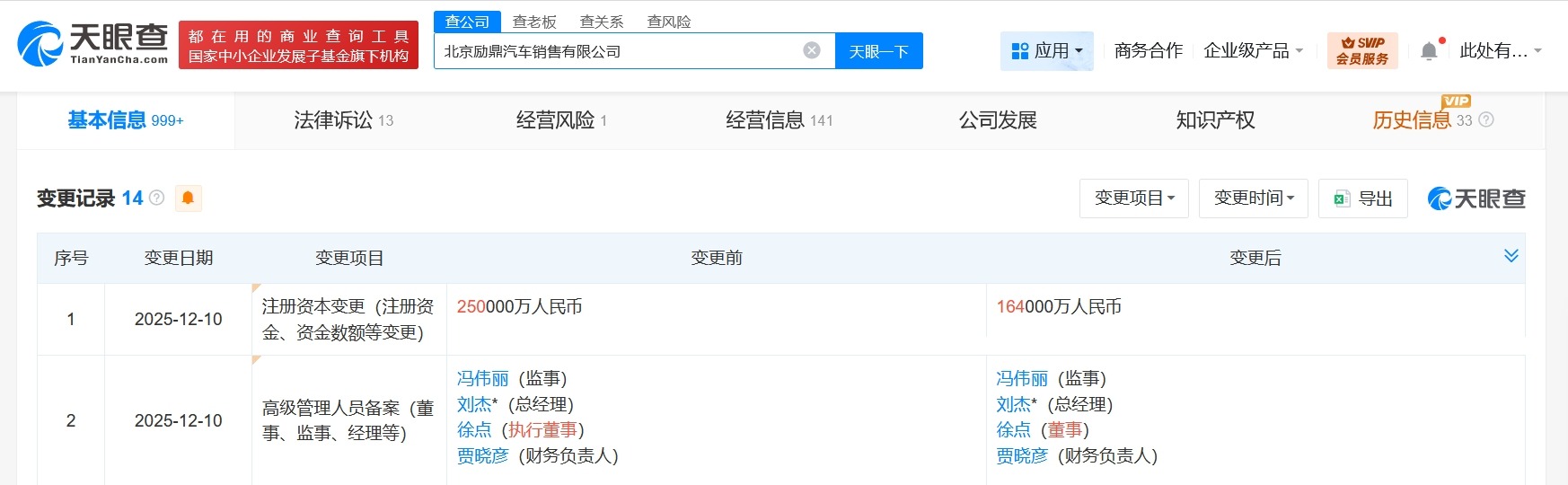
Task: Switch to 历史信息 VIP tab
Action: 1423,119
